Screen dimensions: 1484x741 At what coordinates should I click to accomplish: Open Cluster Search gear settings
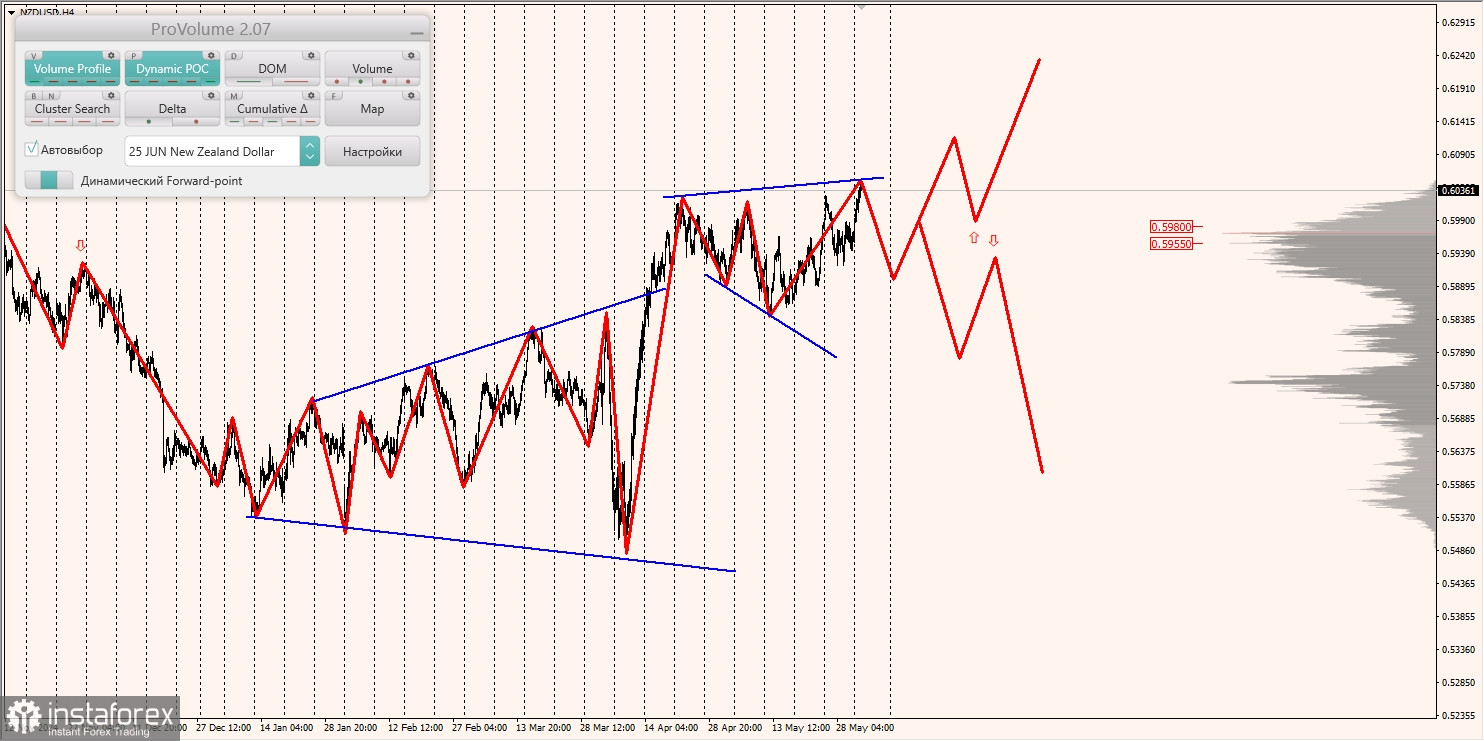pyautogui.click(x=111, y=95)
